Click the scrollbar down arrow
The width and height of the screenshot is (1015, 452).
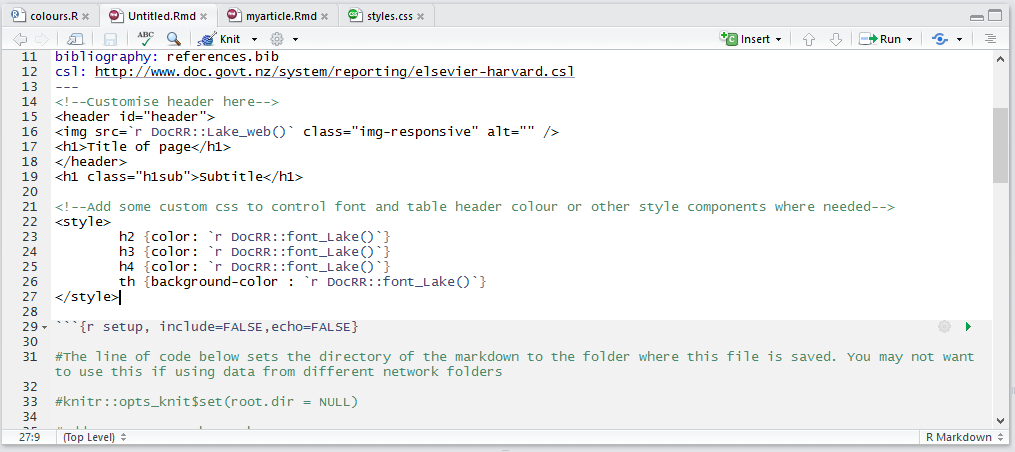click(x=999, y=421)
